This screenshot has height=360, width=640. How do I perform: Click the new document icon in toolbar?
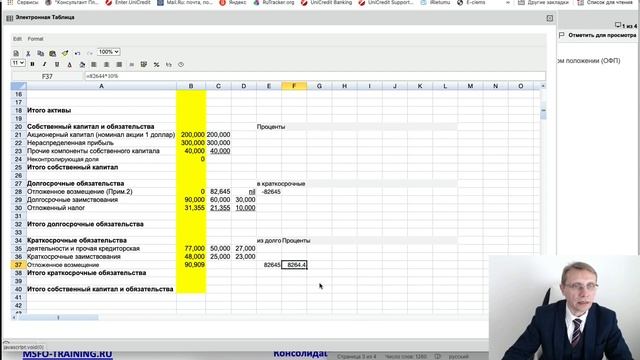coord(16,53)
